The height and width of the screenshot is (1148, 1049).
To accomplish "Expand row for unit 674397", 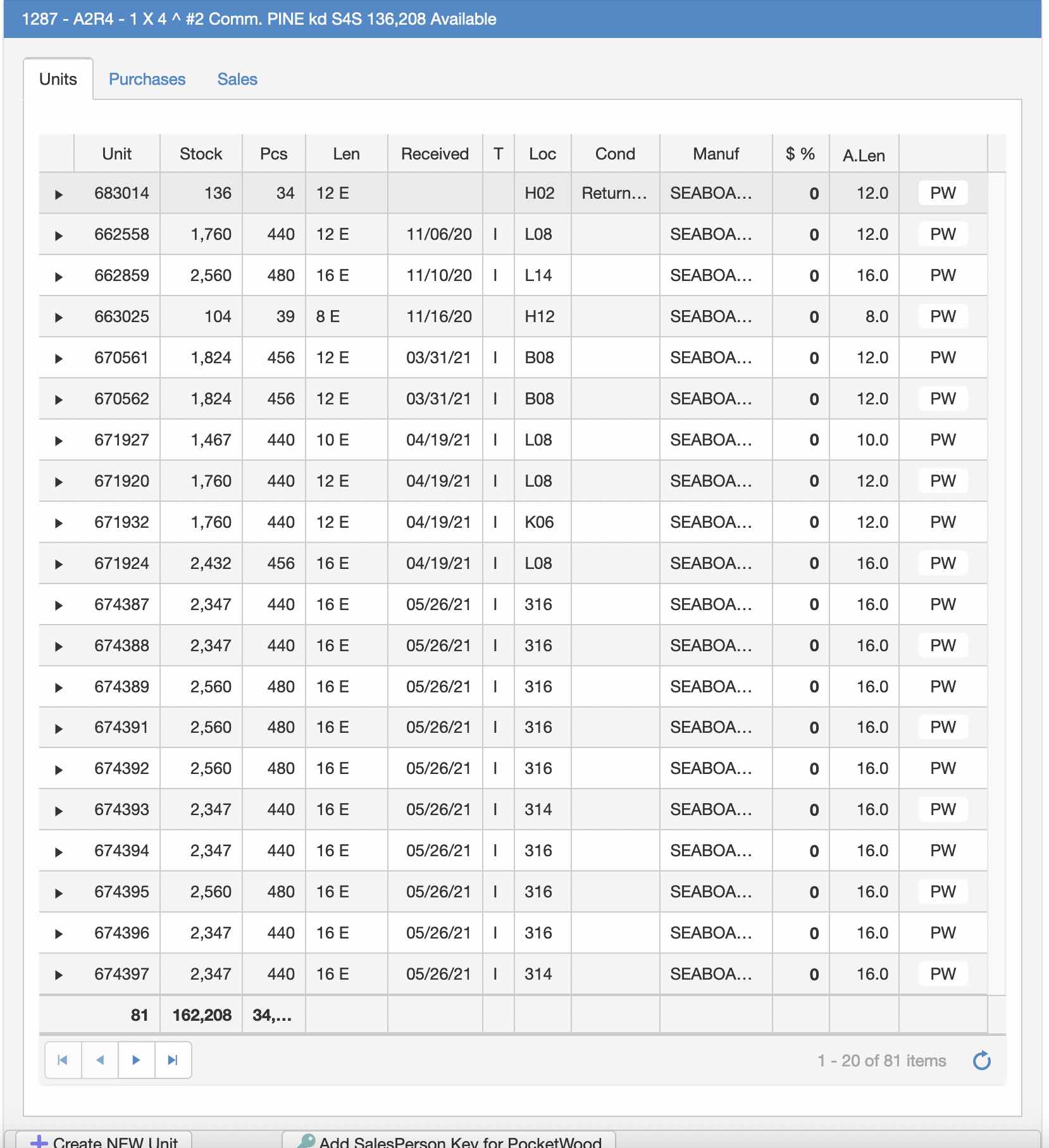I will tap(58, 975).
